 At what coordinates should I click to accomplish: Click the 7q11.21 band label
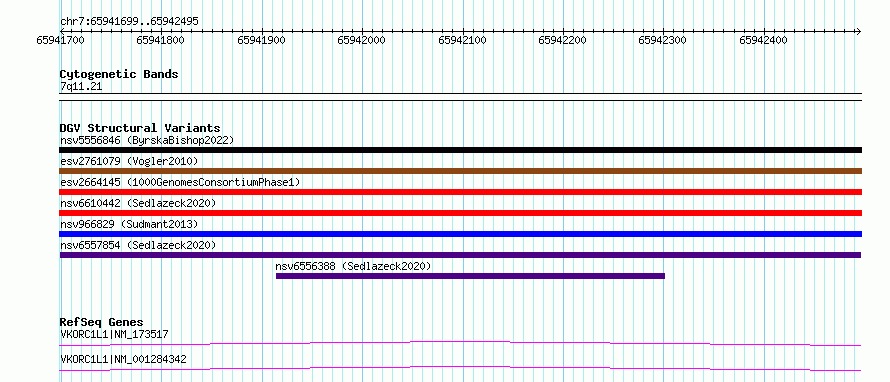[81, 87]
